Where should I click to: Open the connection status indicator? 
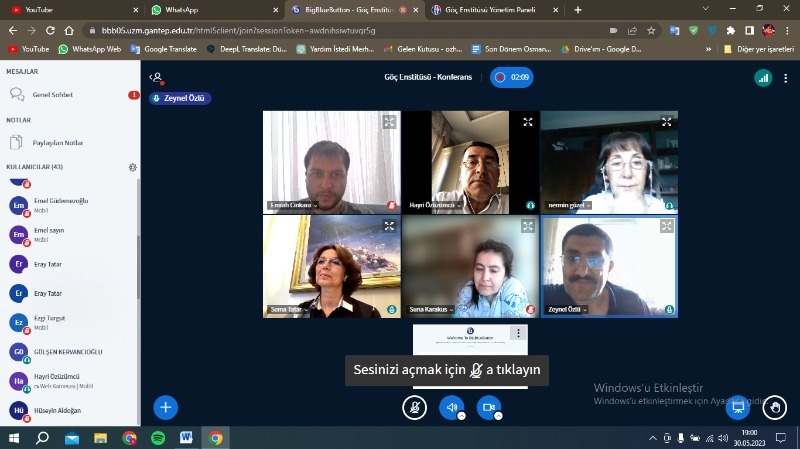point(763,77)
